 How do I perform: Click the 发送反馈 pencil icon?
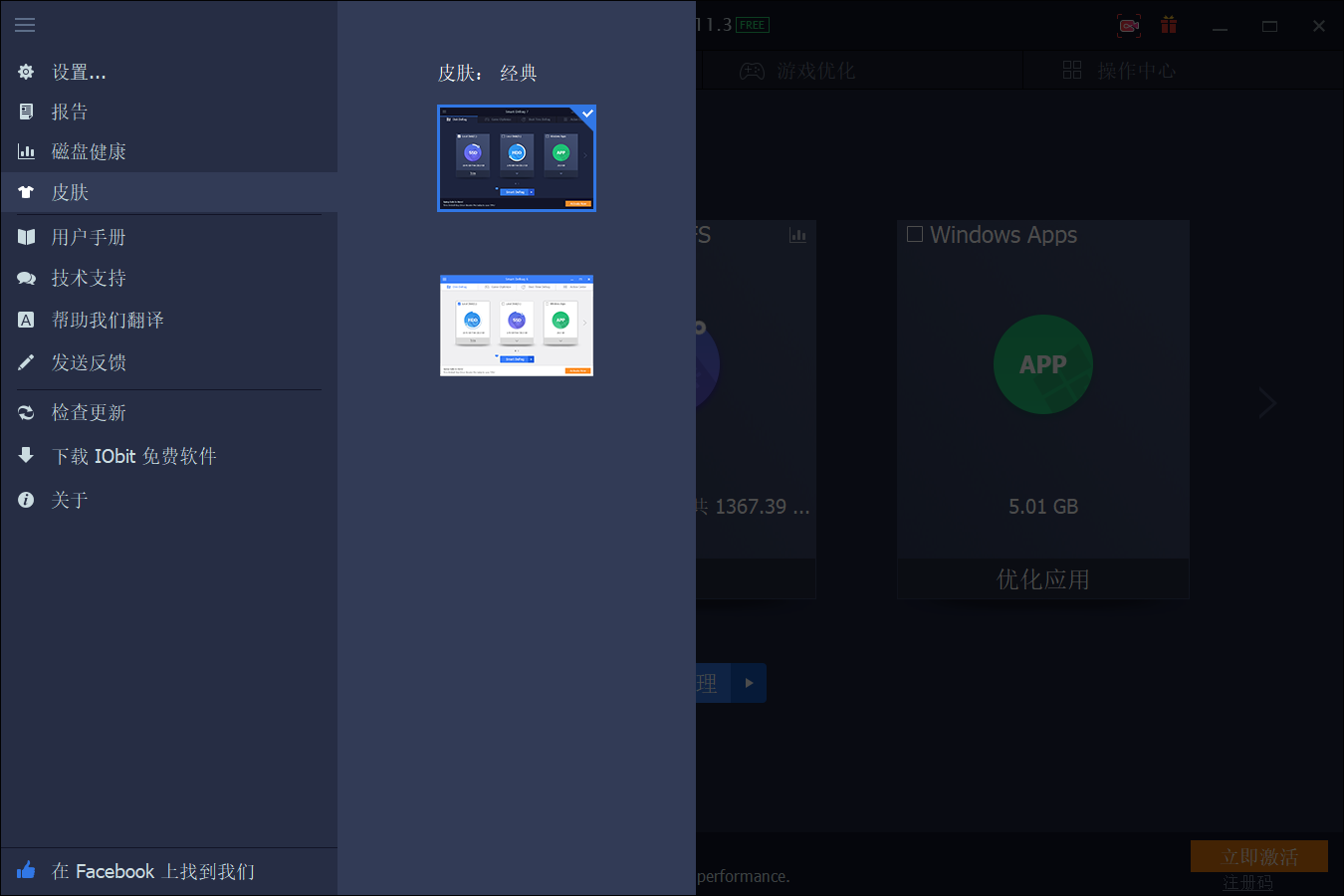(x=25, y=362)
